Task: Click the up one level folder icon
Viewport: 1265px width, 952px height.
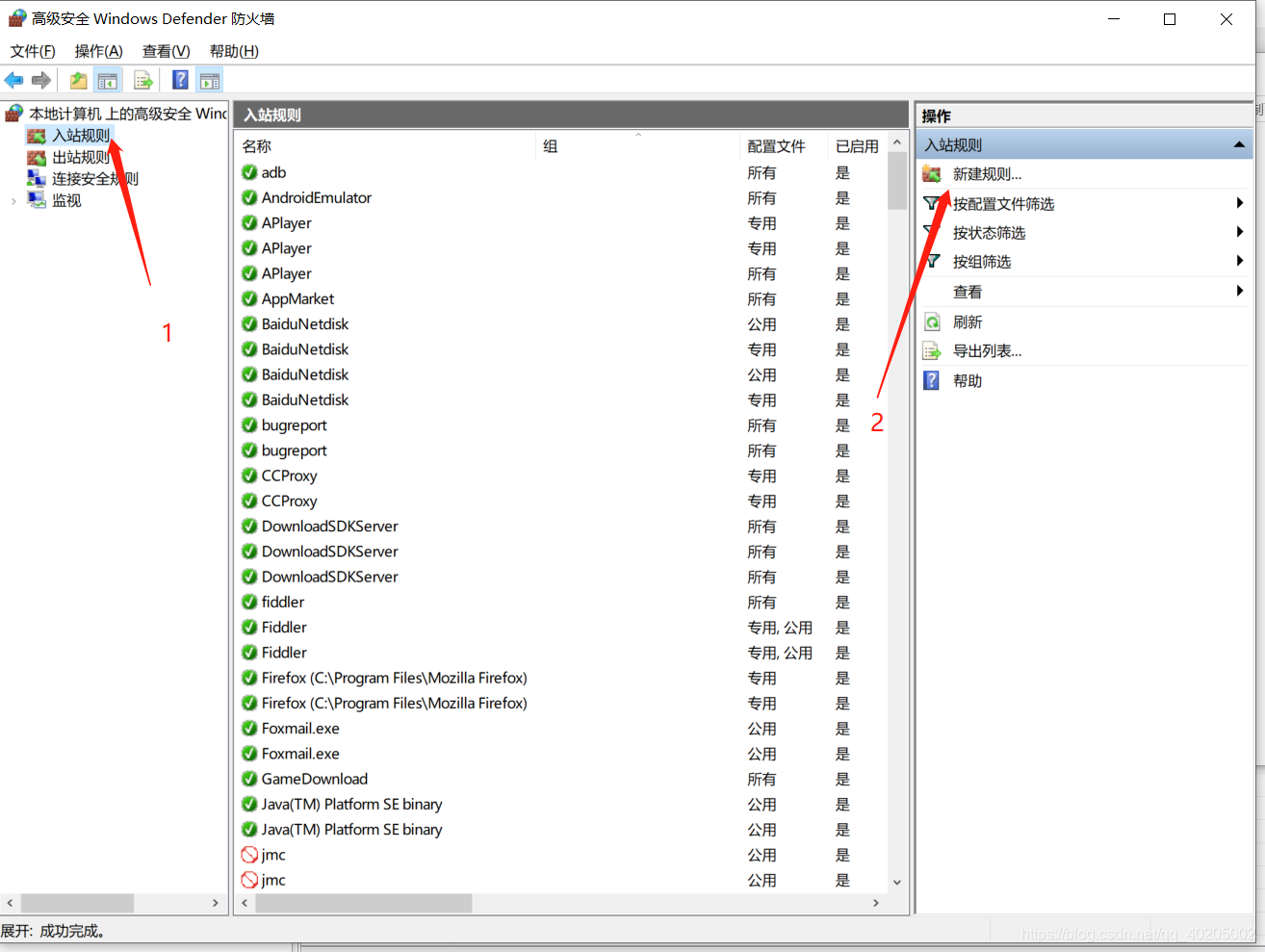Action: [x=78, y=81]
